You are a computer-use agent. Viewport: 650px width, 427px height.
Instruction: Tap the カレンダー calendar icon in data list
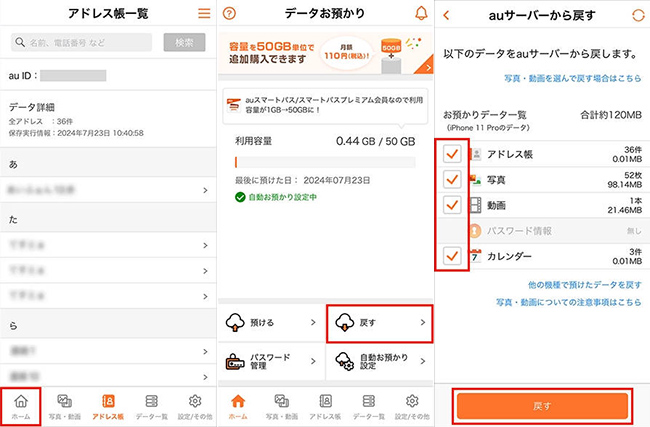coord(475,256)
